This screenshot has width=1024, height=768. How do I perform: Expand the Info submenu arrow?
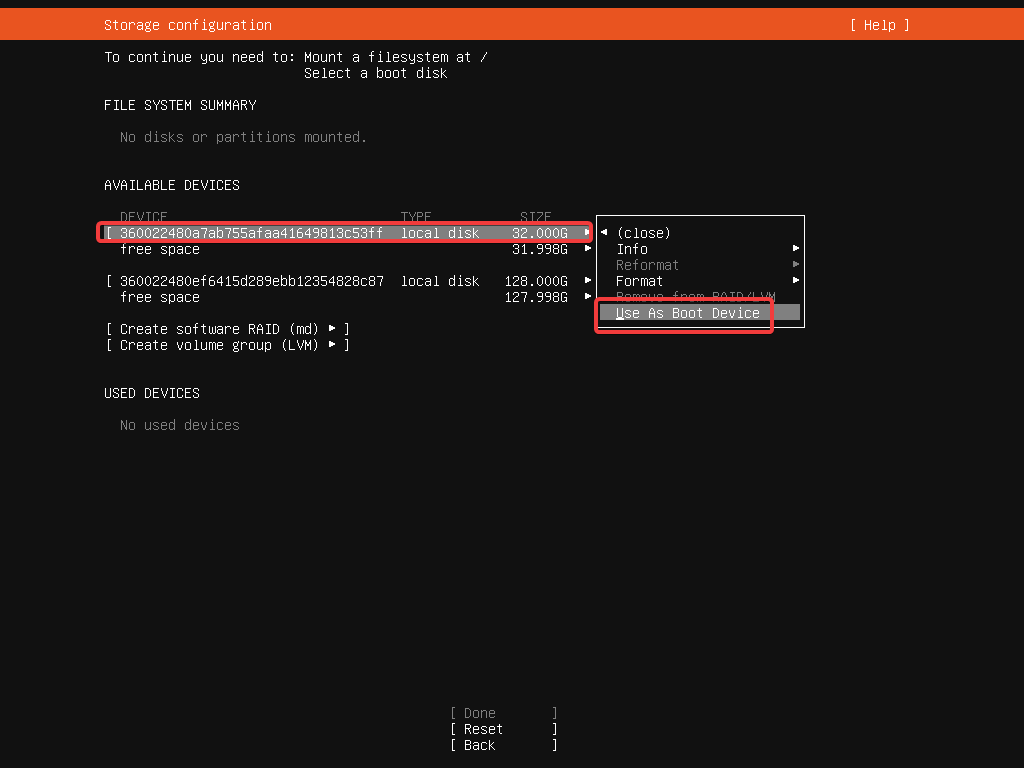(794, 248)
